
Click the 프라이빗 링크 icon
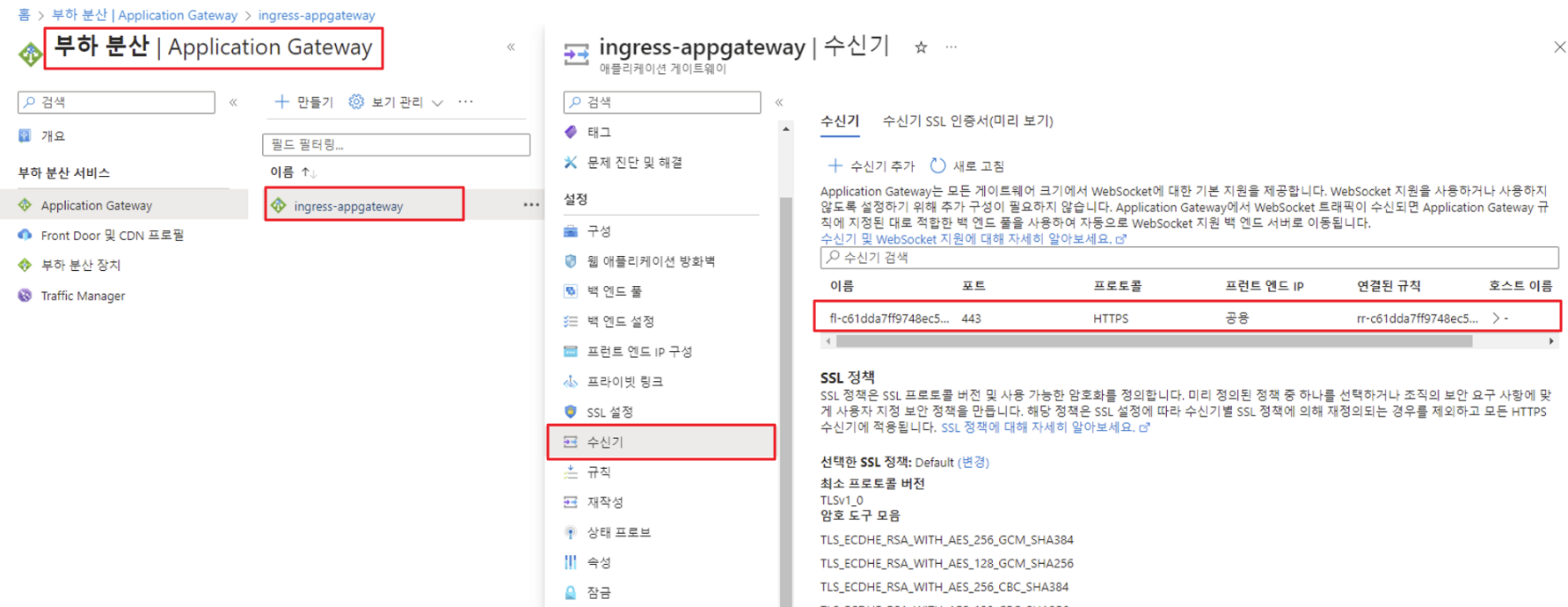point(571,381)
